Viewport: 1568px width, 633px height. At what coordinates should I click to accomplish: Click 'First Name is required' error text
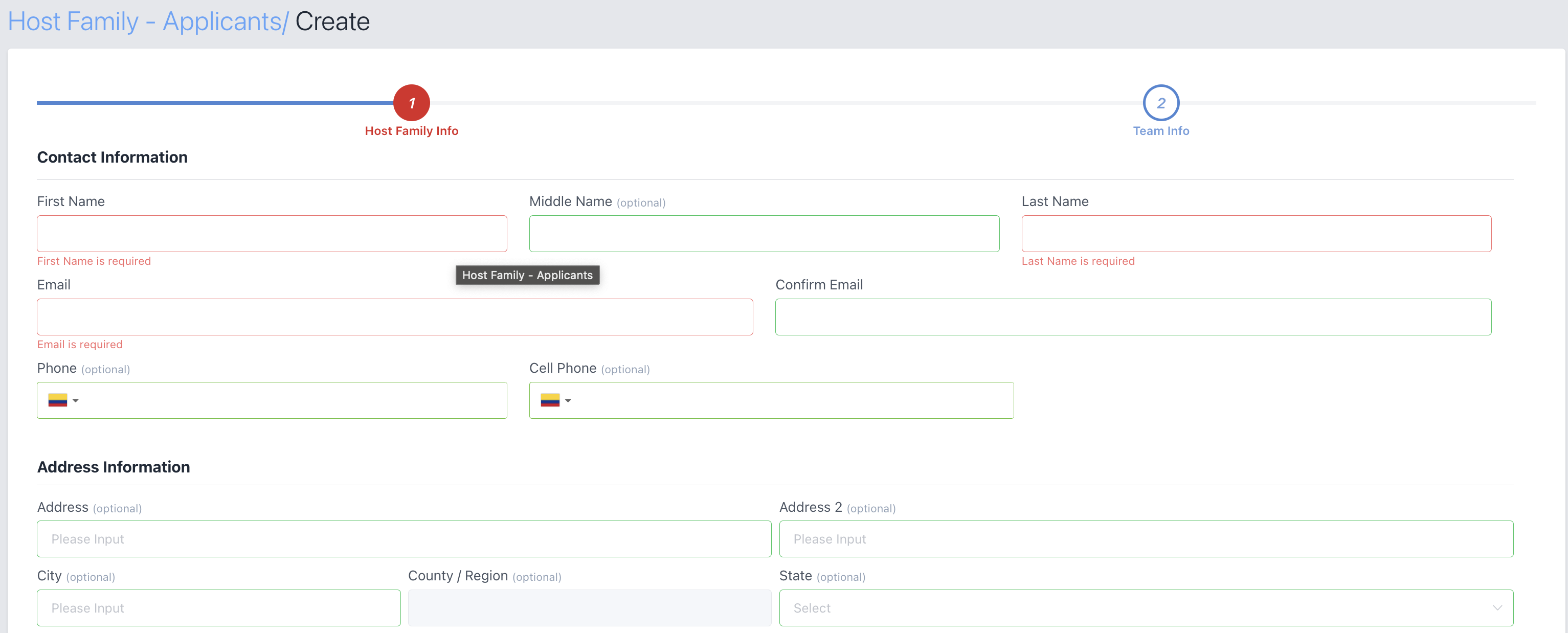pyautogui.click(x=94, y=261)
